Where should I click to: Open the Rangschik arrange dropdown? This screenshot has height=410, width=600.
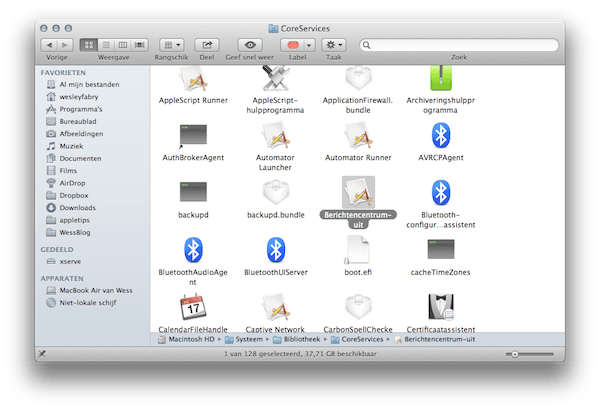172,45
